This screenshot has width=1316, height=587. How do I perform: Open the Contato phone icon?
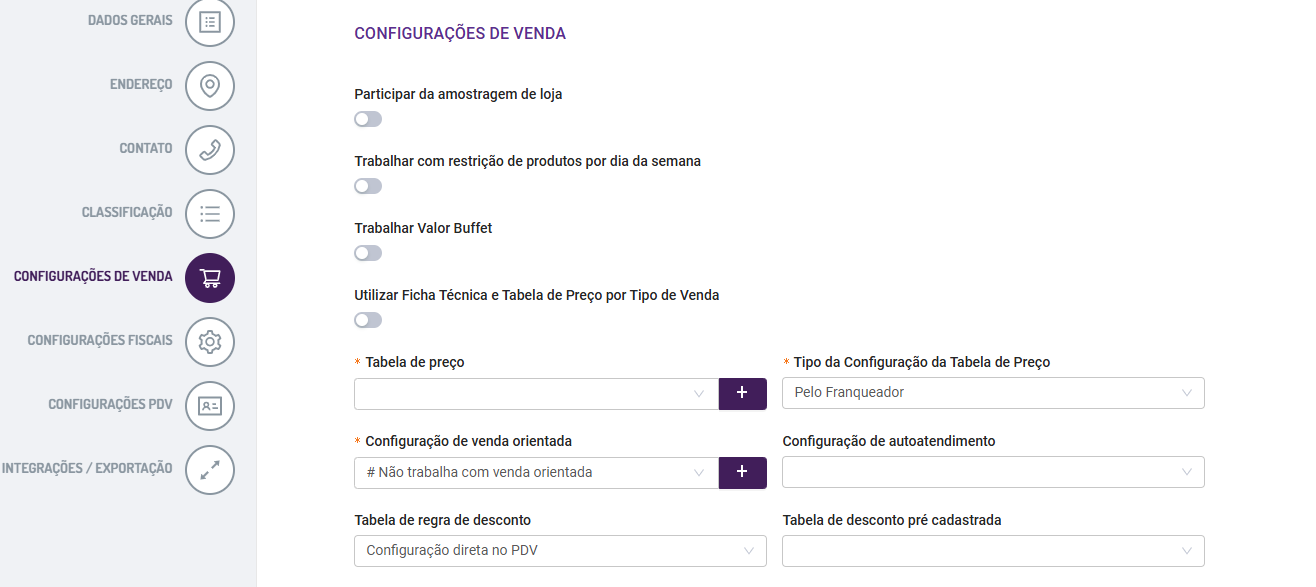[x=210, y=150]
